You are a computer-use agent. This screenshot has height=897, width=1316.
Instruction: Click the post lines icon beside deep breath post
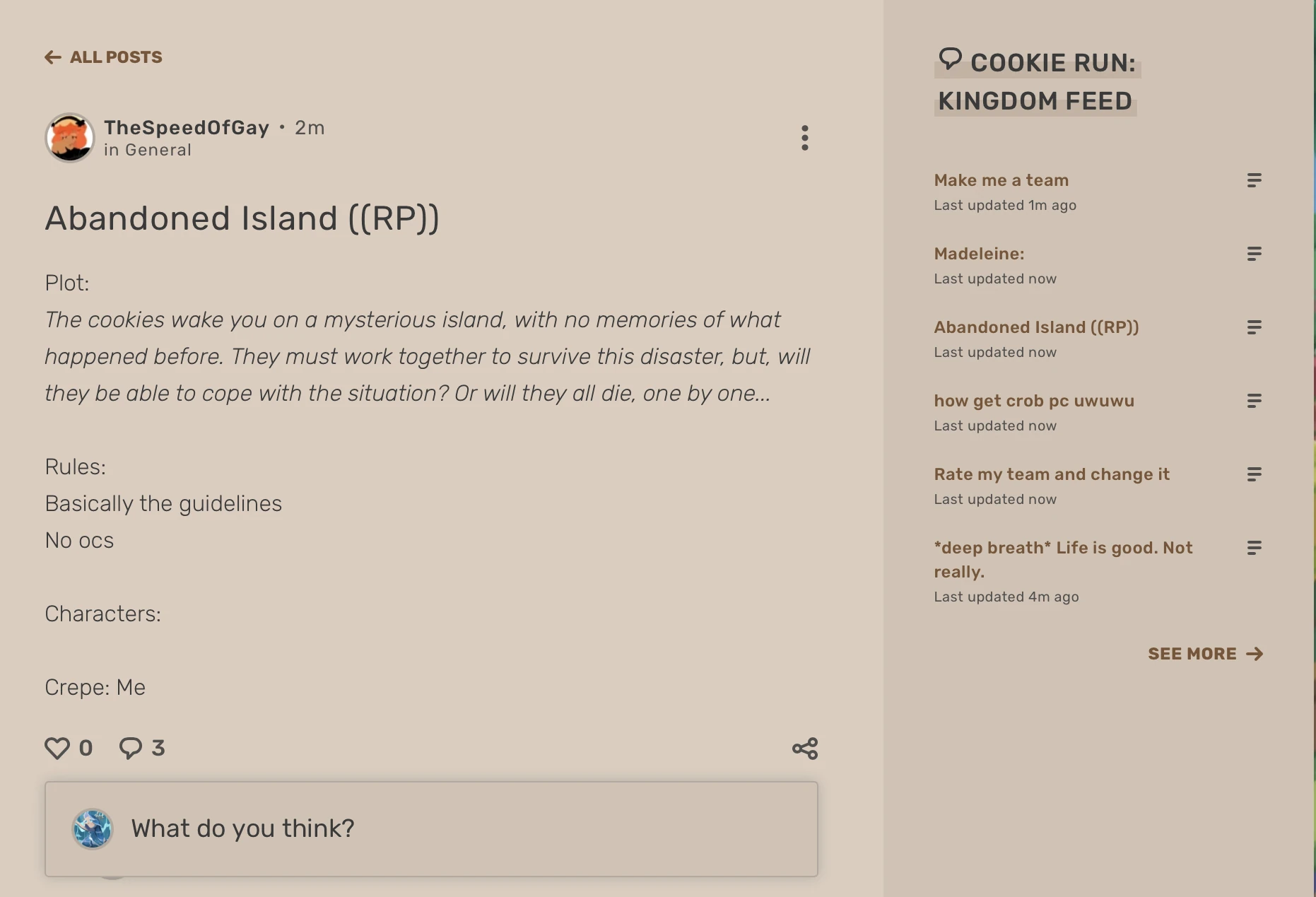pos(1254,548)
